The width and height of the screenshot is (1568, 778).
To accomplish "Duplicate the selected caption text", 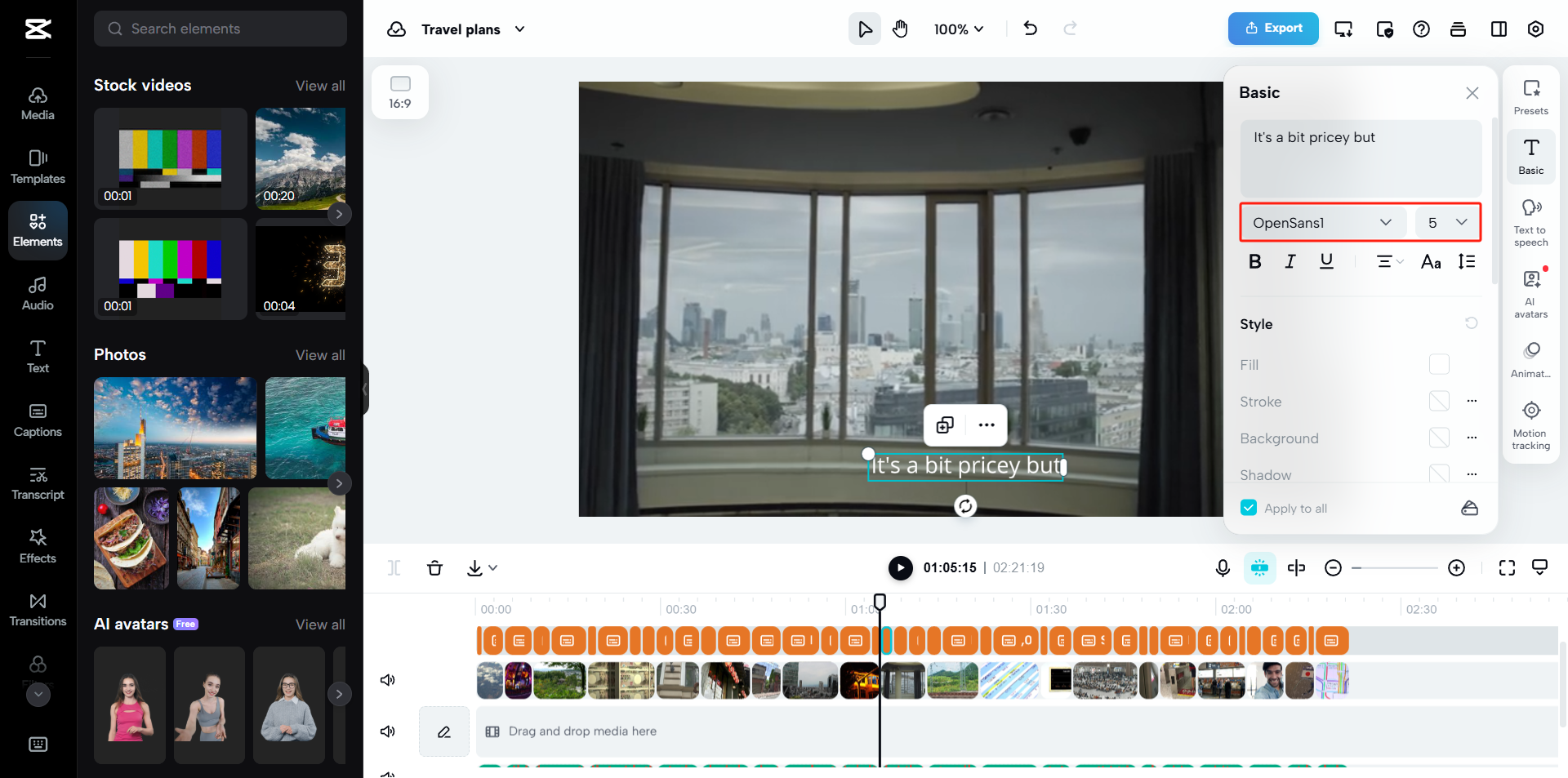I will pyautogui.click(x=945, y=425).
